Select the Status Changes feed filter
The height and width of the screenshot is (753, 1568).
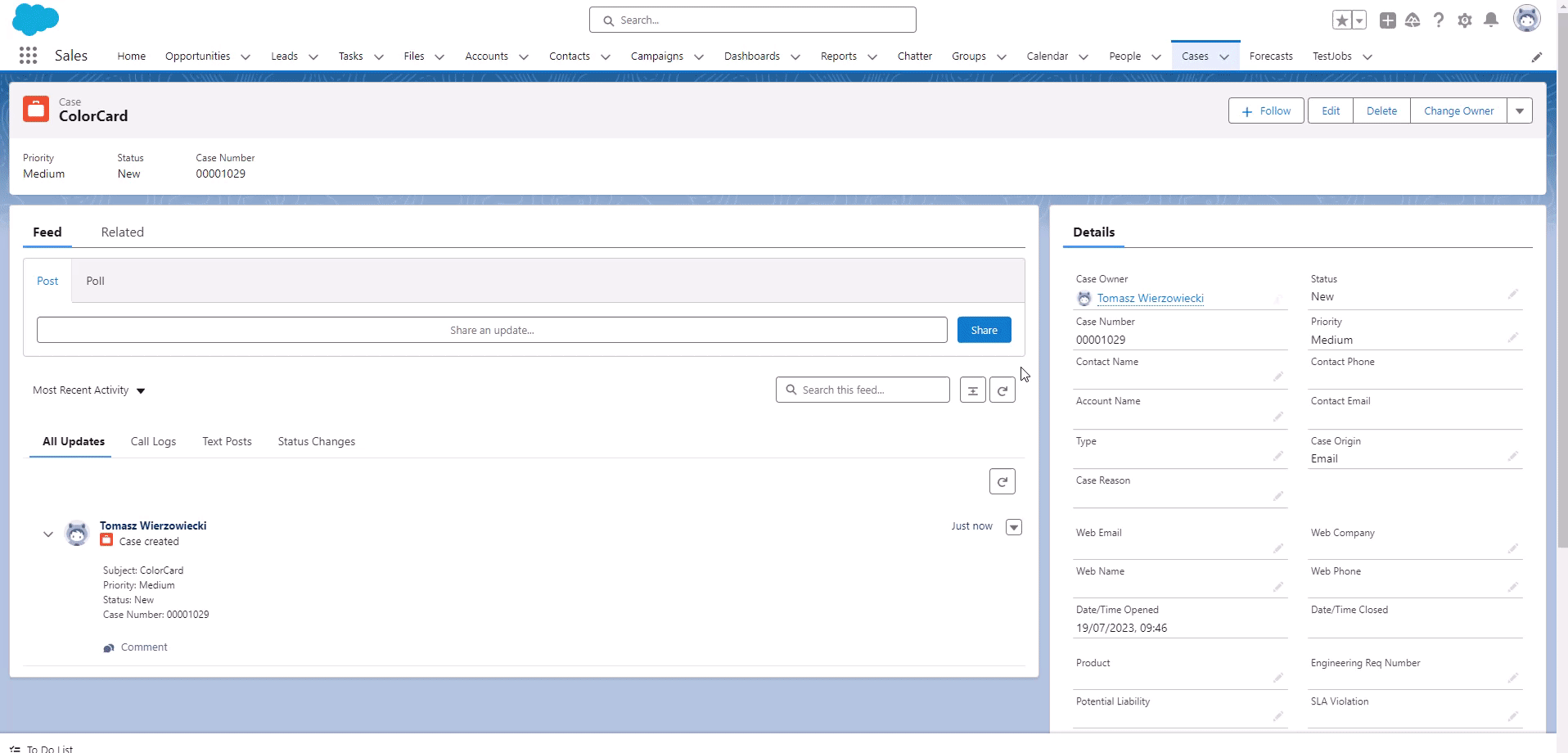[316, 441]
